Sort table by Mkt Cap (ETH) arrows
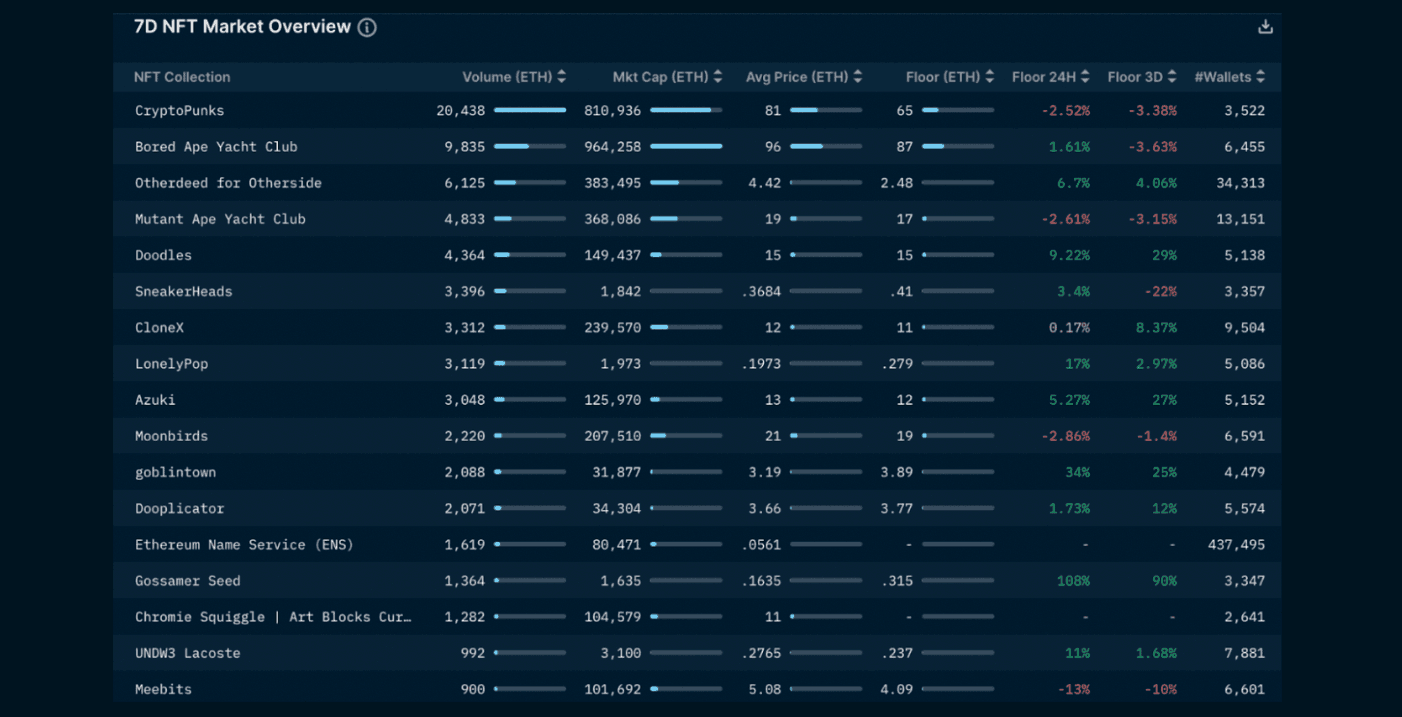Image resolution: width=1402 pixels, height=717 pixels. point(718,77)
